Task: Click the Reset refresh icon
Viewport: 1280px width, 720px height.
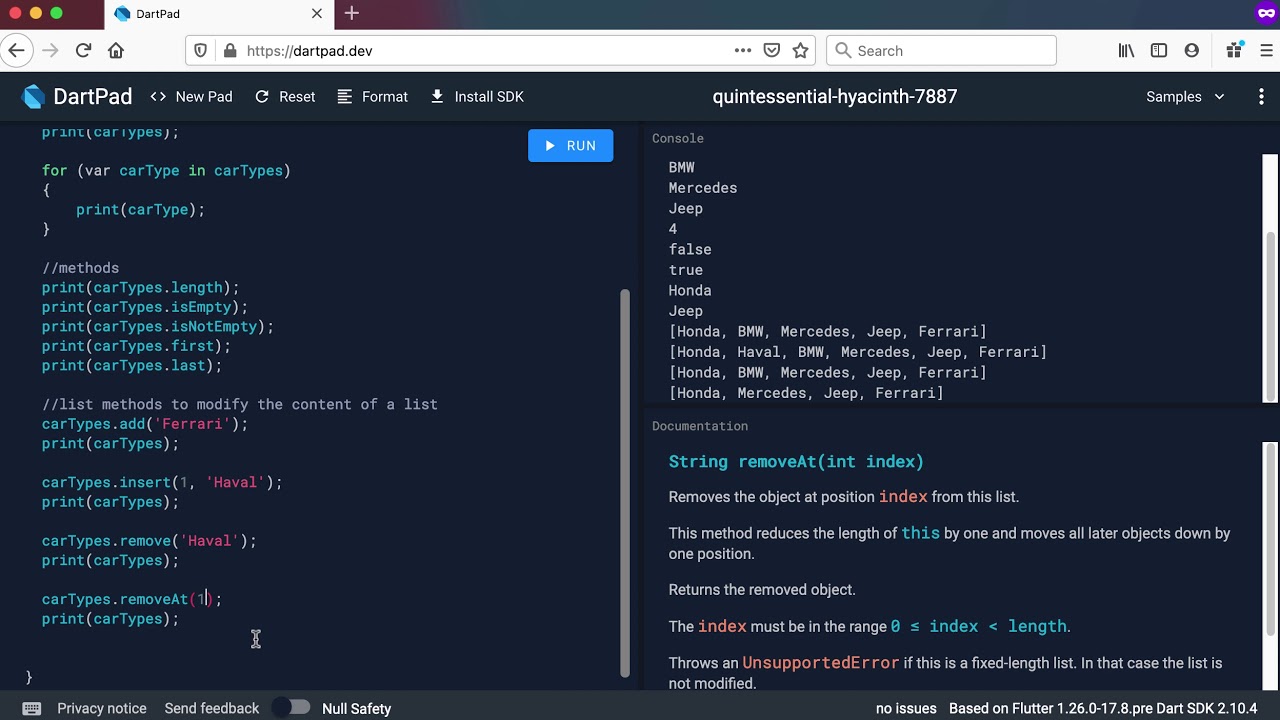Action: [262, 97]
